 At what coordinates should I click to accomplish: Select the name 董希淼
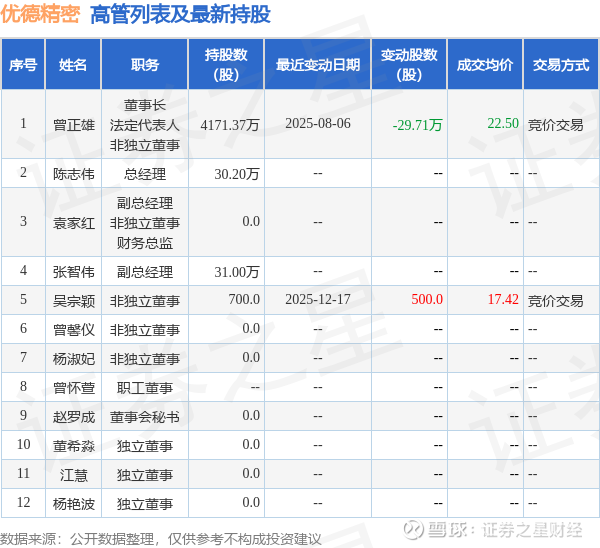pyautogui.click(x=73, y=446)
